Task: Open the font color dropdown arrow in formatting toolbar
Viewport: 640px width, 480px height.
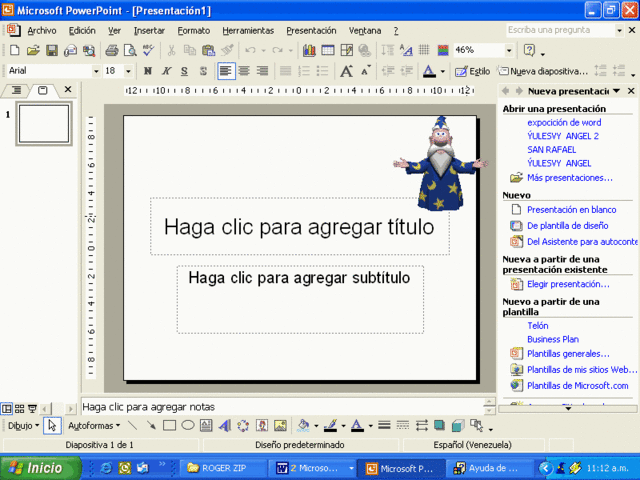Action: pyautogui.click(x=442, y=71)
